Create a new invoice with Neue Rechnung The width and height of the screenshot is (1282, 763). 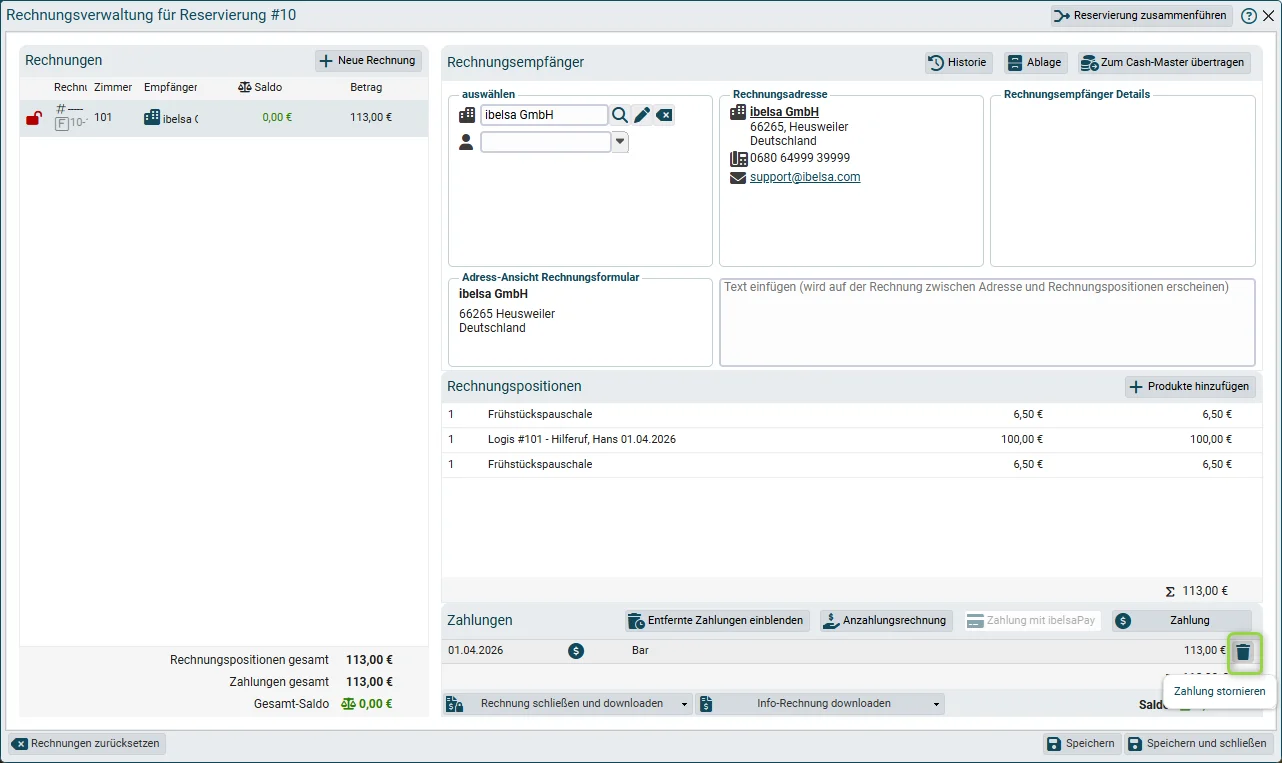tap(368, 61)
